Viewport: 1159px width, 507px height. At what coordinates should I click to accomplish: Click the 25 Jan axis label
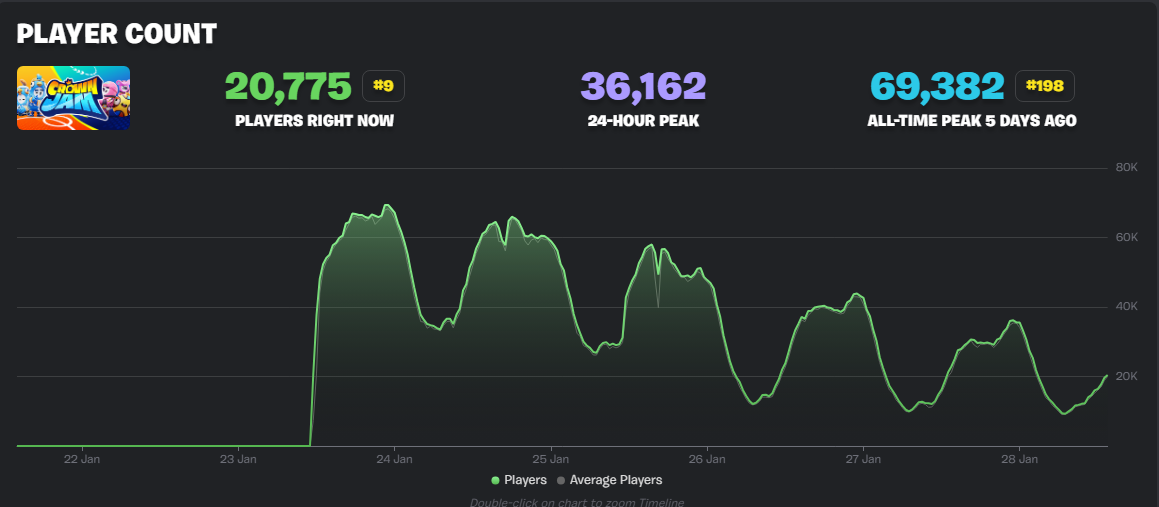(551, 459)
